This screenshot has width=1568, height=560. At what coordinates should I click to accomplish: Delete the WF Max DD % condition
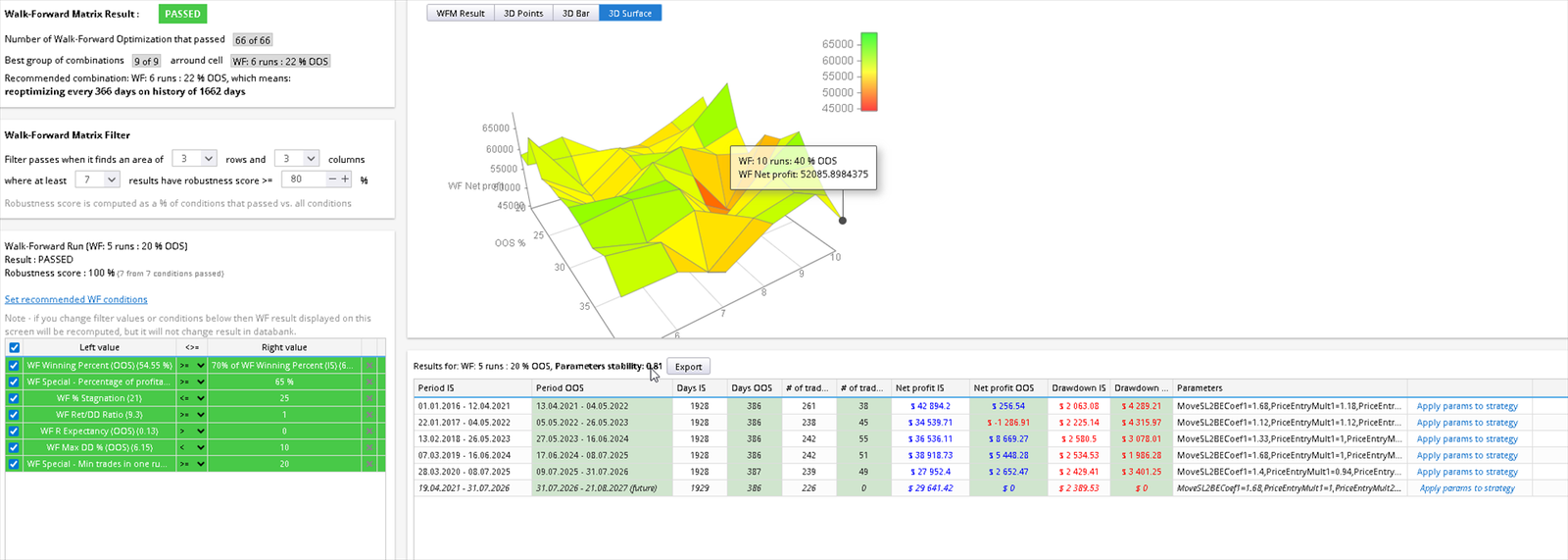pos(369,447)
